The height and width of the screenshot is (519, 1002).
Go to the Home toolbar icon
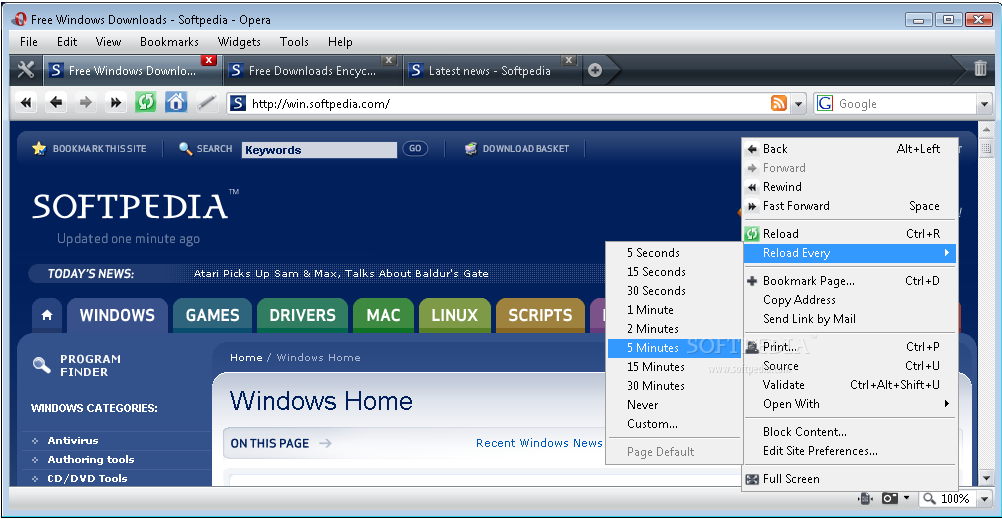[x=176, y=102]
